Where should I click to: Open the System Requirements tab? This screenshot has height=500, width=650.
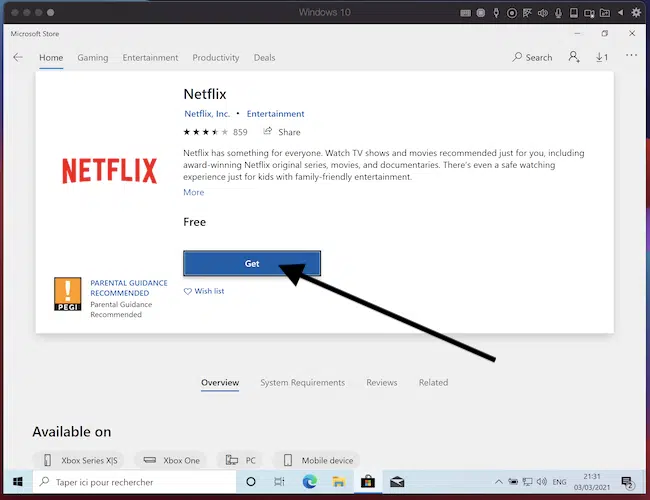(x=303, y=383)
